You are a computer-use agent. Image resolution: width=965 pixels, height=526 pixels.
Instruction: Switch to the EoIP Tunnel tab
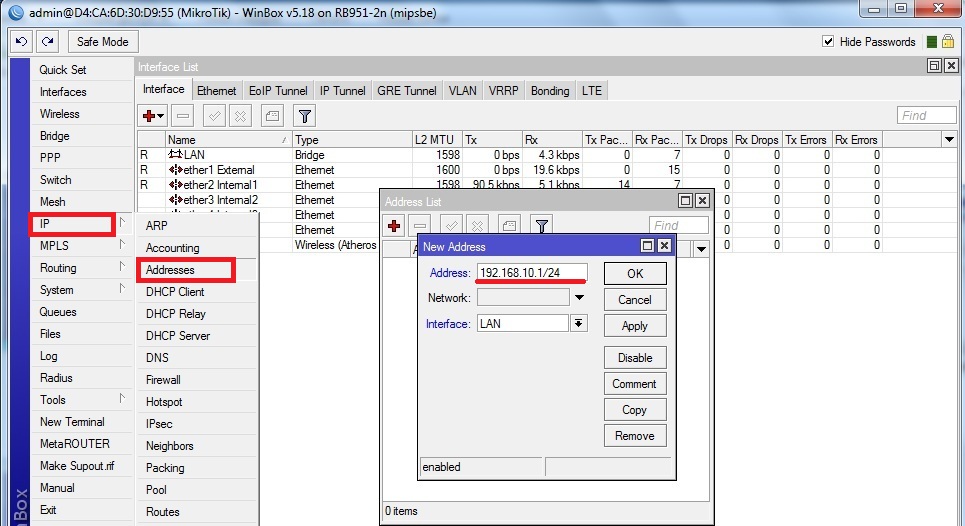tap(278, 90)
